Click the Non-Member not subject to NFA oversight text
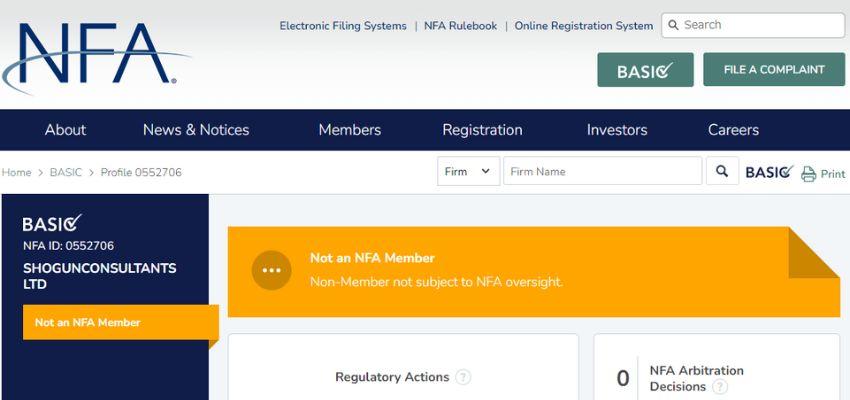Image resolution: width=850 pixels, height=400 pixels. pos(436,282)
